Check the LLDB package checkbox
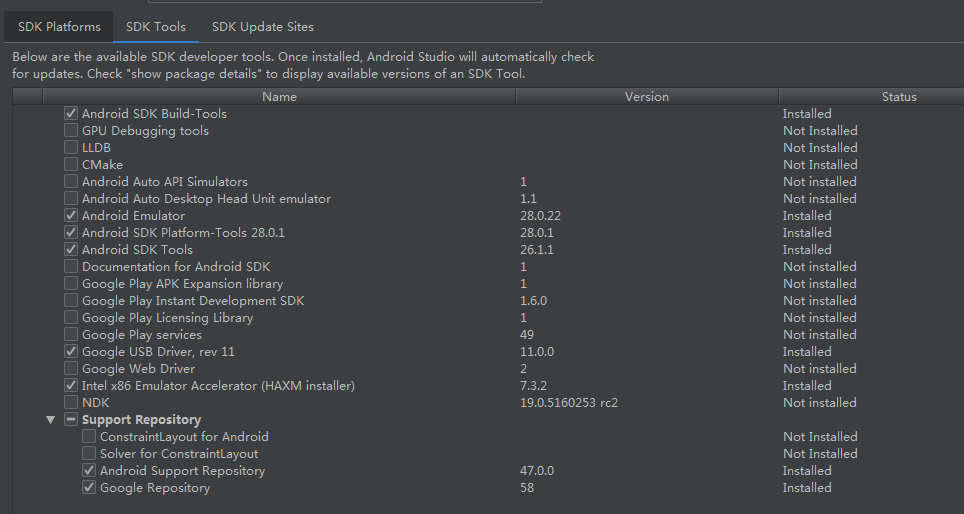The height and width of the screenshot is (514, 964). tap(71, 148)
